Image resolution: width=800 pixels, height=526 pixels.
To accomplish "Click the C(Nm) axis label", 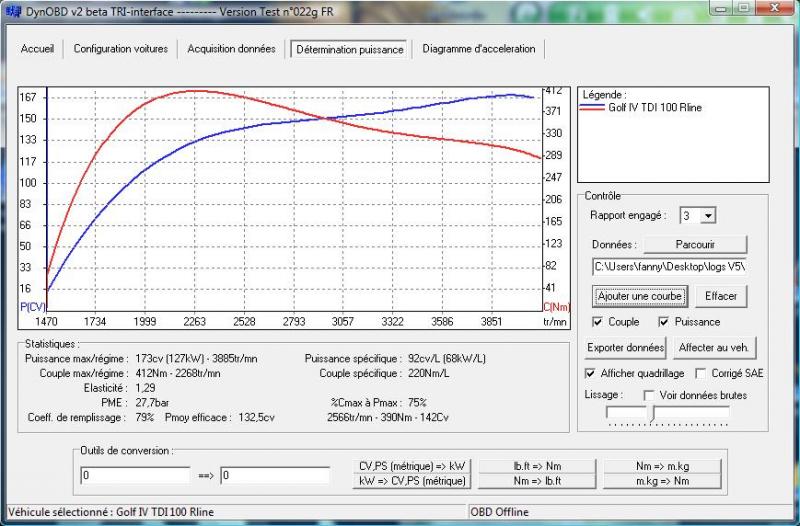I will [x=556, y=307].
